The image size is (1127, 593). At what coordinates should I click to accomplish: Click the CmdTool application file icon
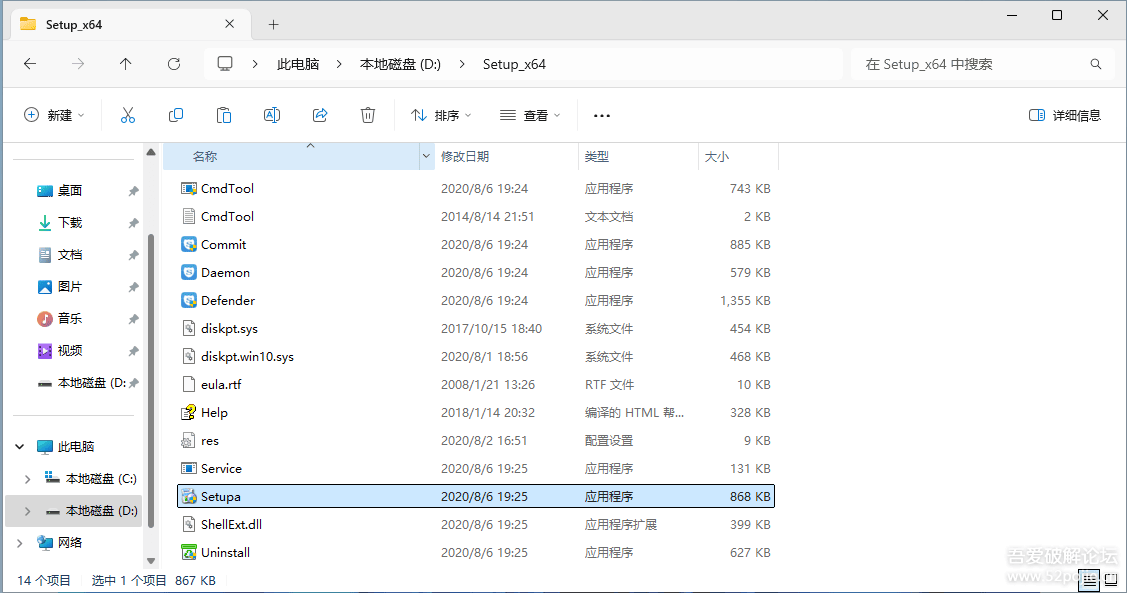tap(188, 188)
